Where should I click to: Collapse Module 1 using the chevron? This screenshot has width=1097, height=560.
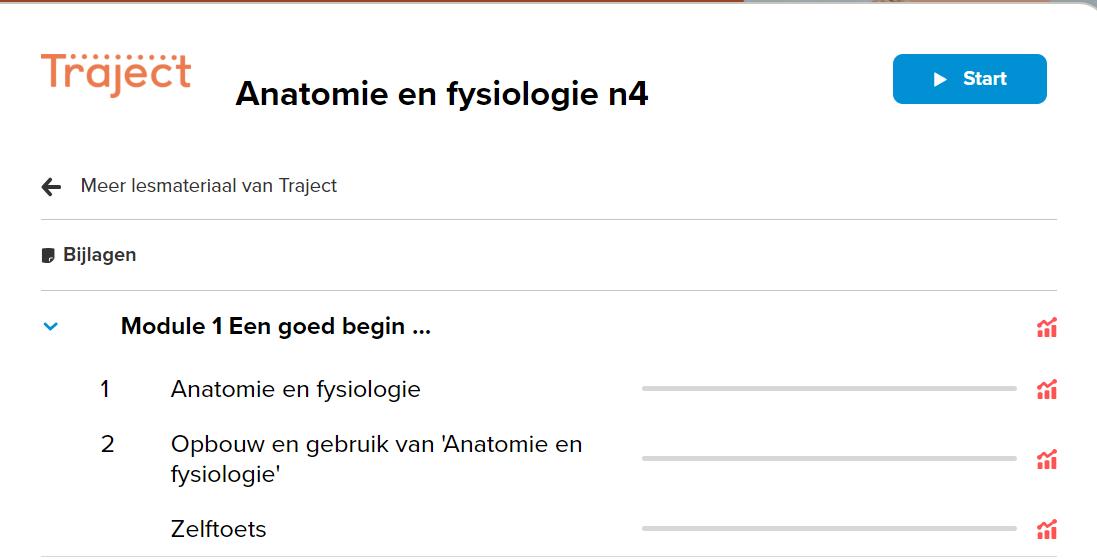tap(51, 327)
